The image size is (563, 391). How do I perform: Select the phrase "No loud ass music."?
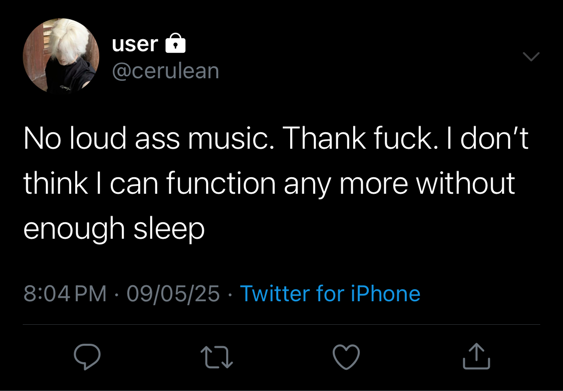tap(146, 138)
